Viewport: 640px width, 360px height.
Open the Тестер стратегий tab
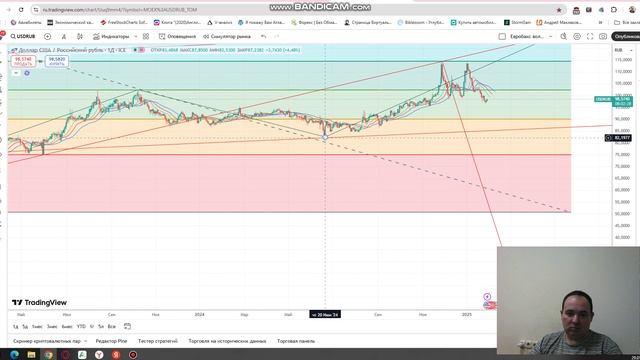(158, 341)
